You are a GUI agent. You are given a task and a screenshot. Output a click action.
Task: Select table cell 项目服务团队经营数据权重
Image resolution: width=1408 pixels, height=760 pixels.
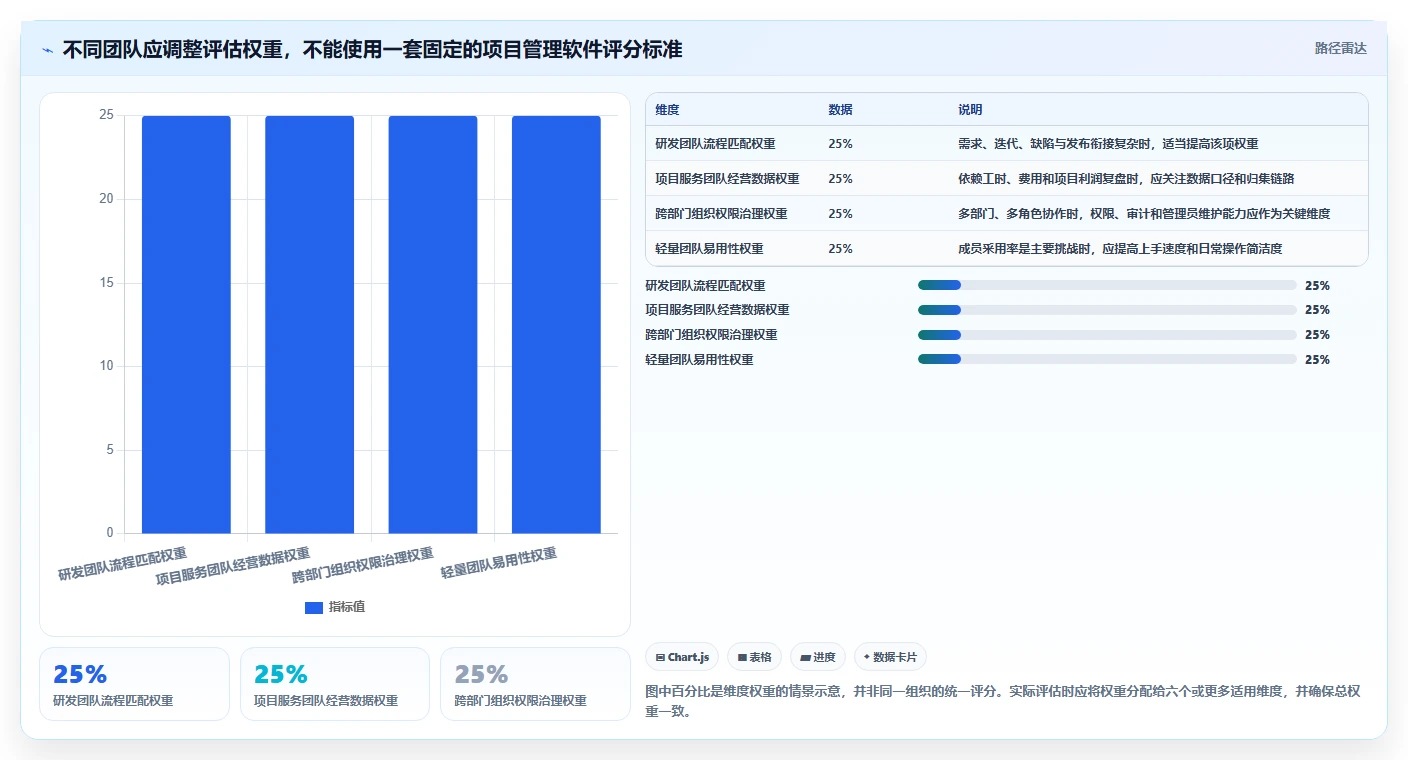[x=727, y=179]
